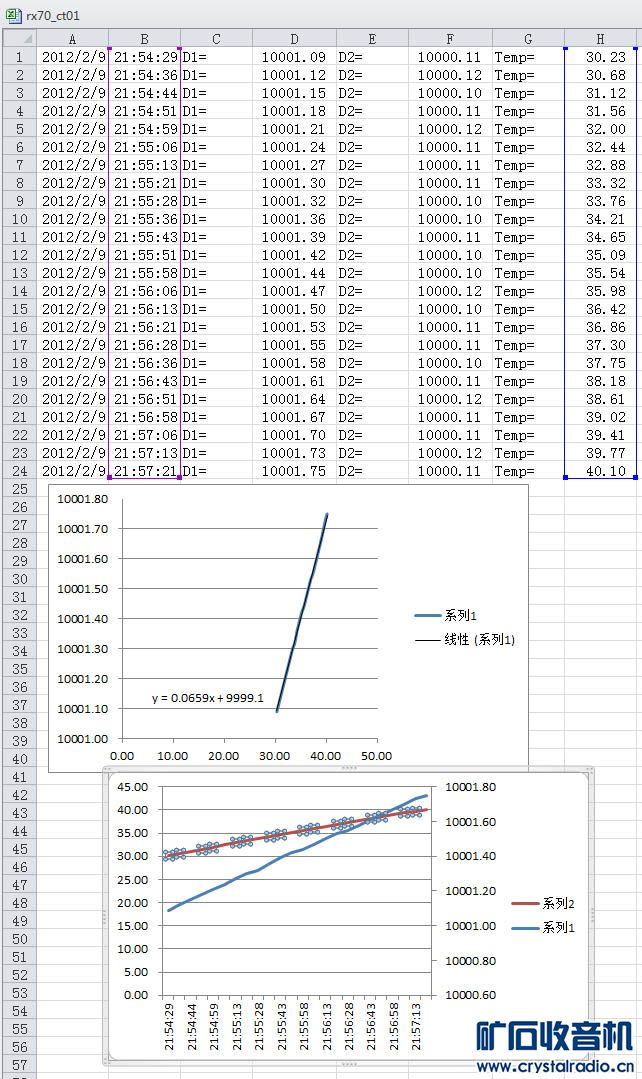Select row 1 header
642x1079 pixels.
click(x=19, y=57)
